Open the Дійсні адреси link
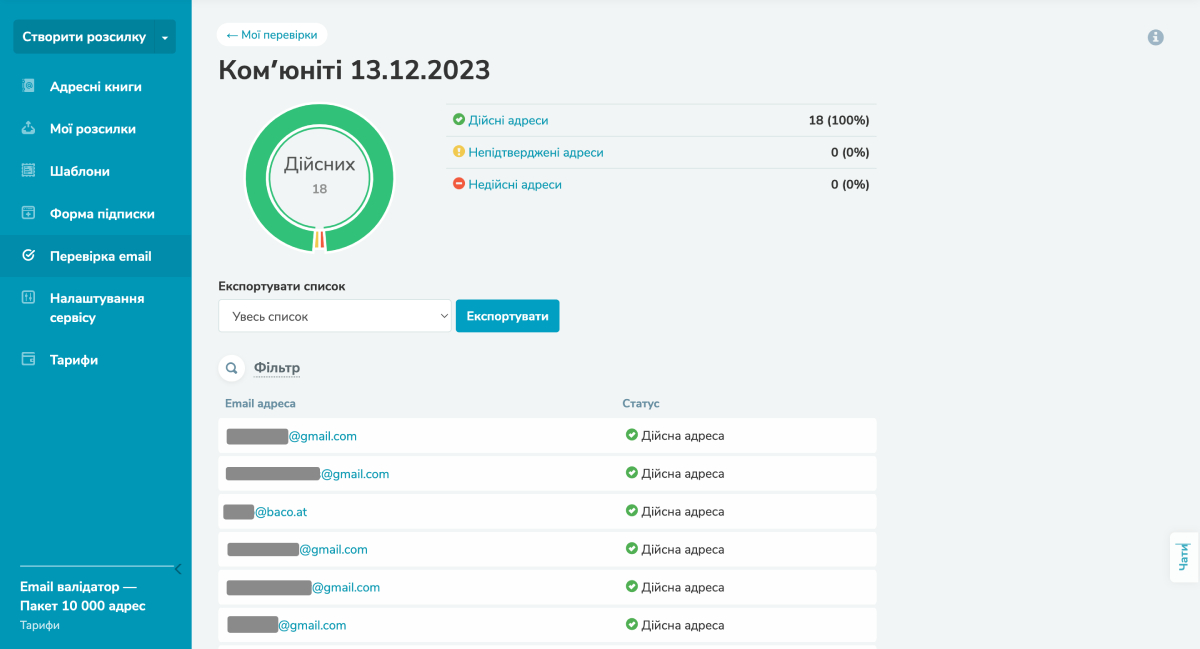Viewport: 1200px width, 649px height. (508, 120)
